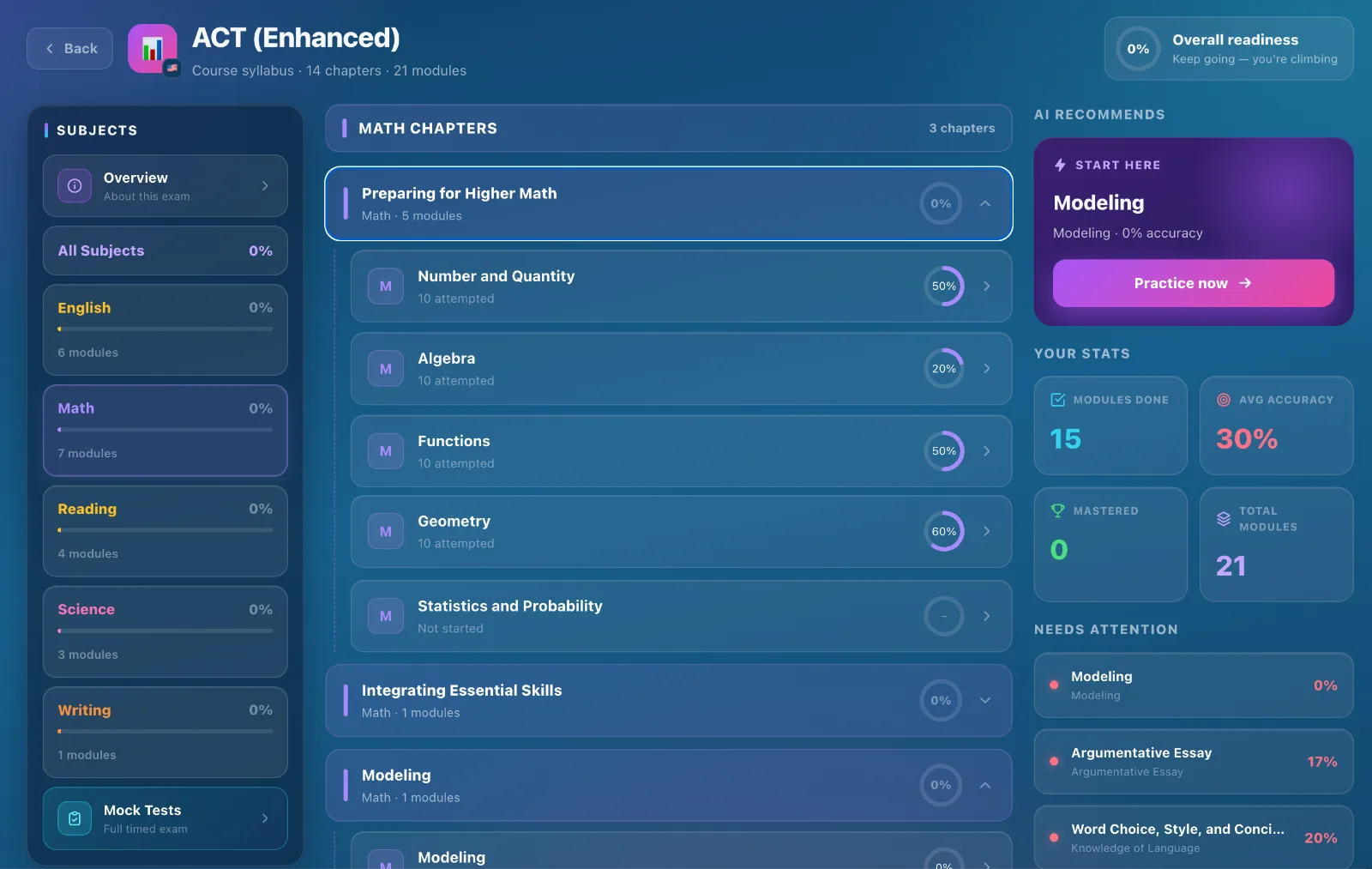Click the M badge beside Functions
Screen dimensions: 1372x869
(386, 451)
